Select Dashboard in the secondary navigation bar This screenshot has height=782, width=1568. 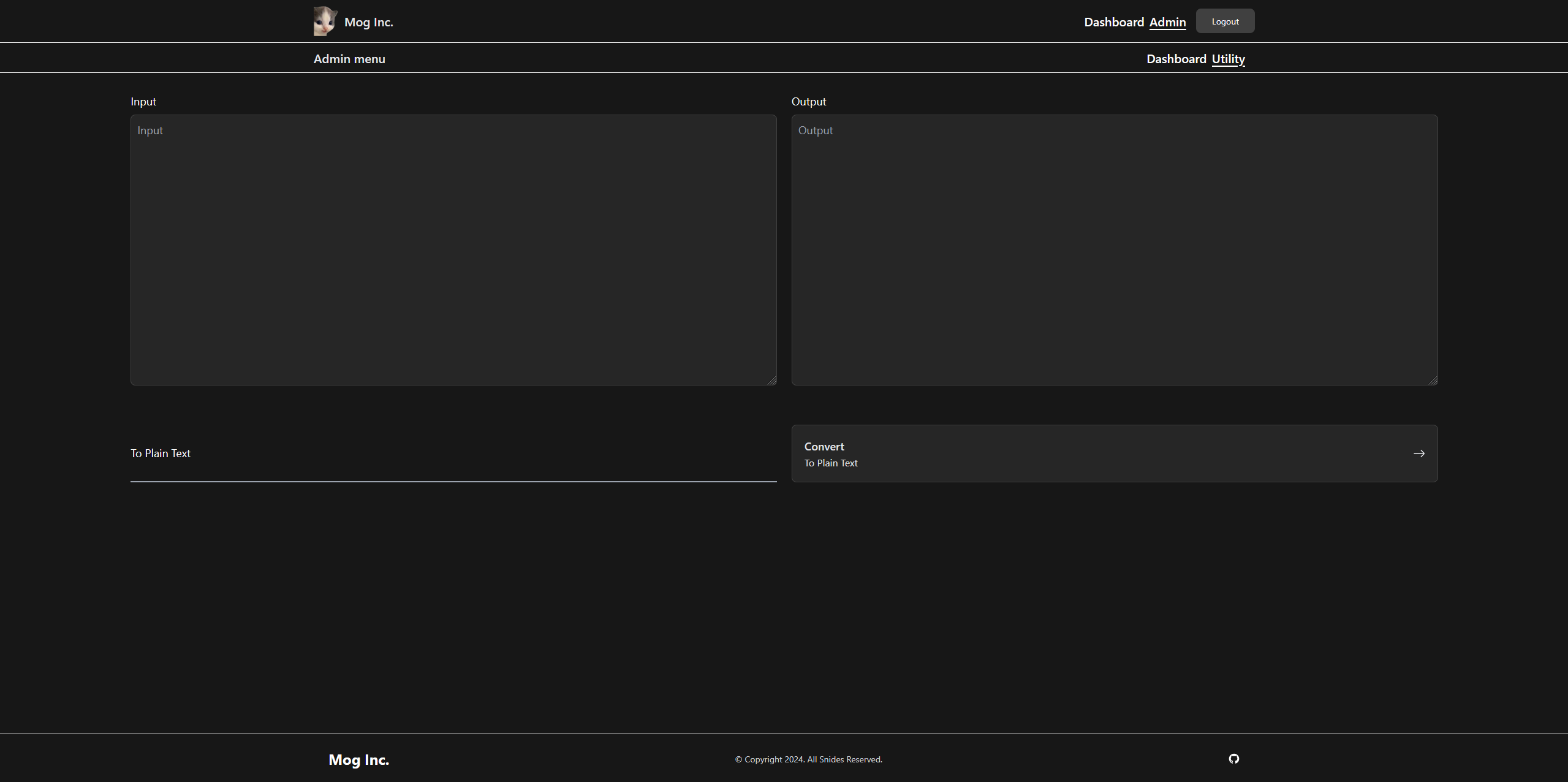1176,58
